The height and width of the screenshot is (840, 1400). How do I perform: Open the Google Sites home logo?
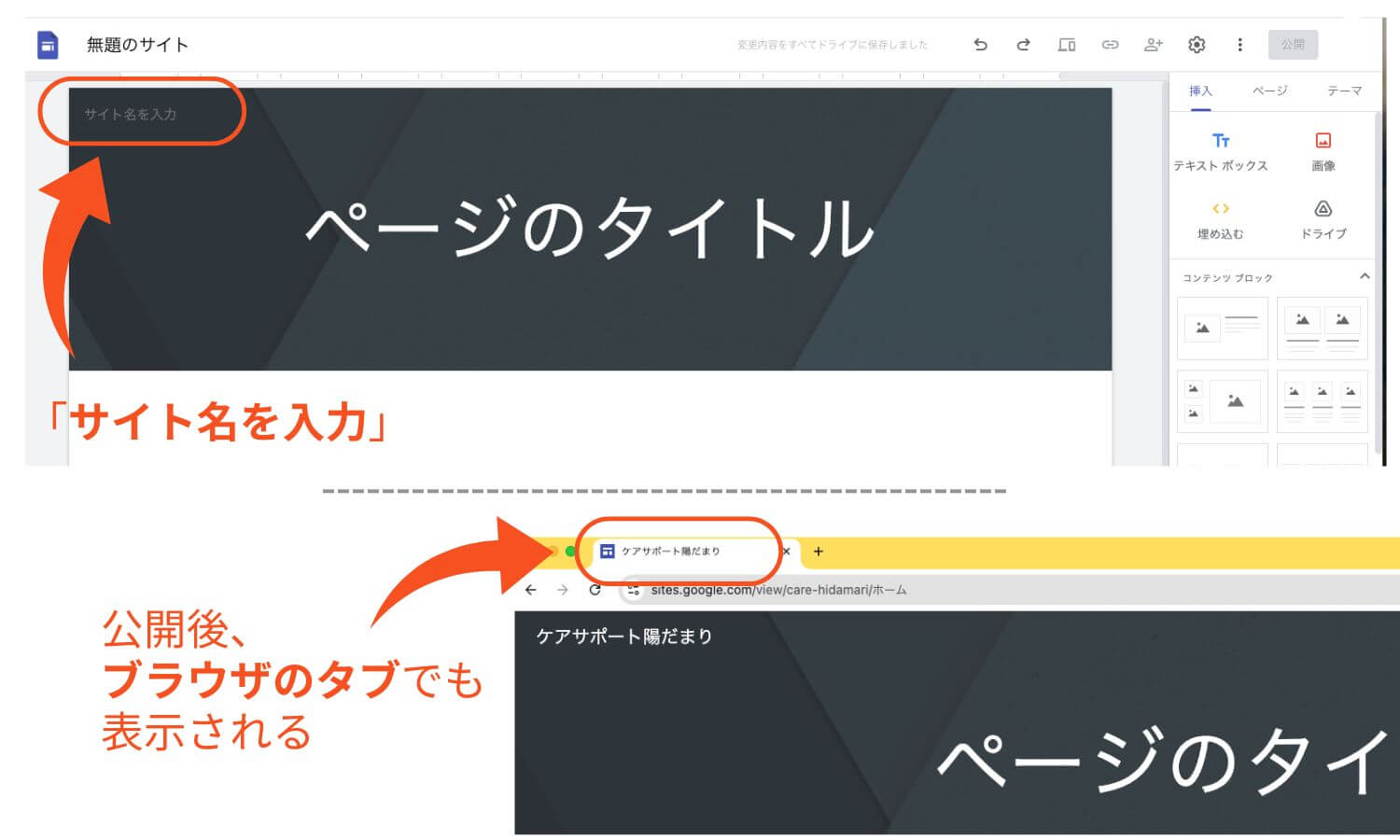(x=48, y=44)
